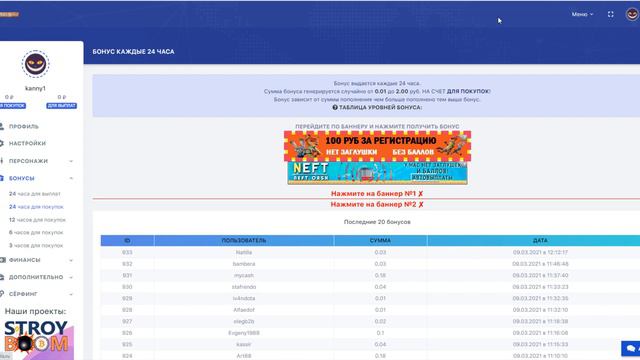Open 24 часа для покупок bonus
This screenshot has height=360, width=640.
(36, 207)
